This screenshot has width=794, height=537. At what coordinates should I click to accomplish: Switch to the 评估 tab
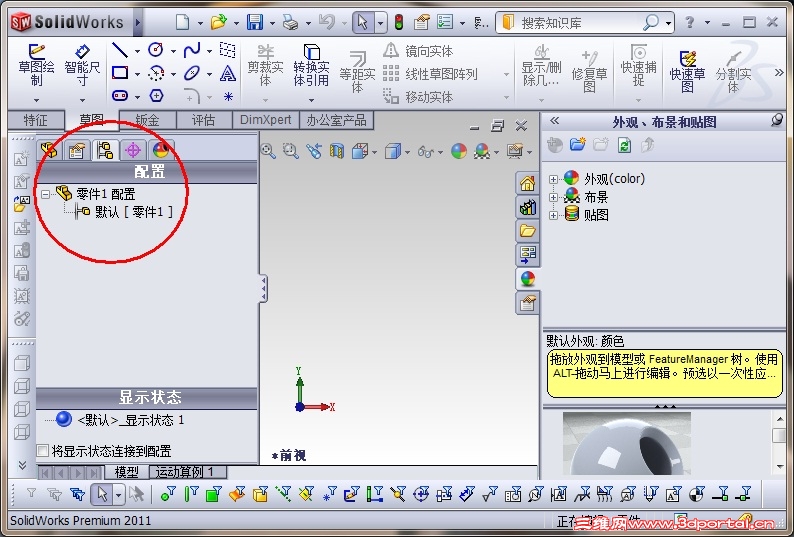(x=204, y=120)
